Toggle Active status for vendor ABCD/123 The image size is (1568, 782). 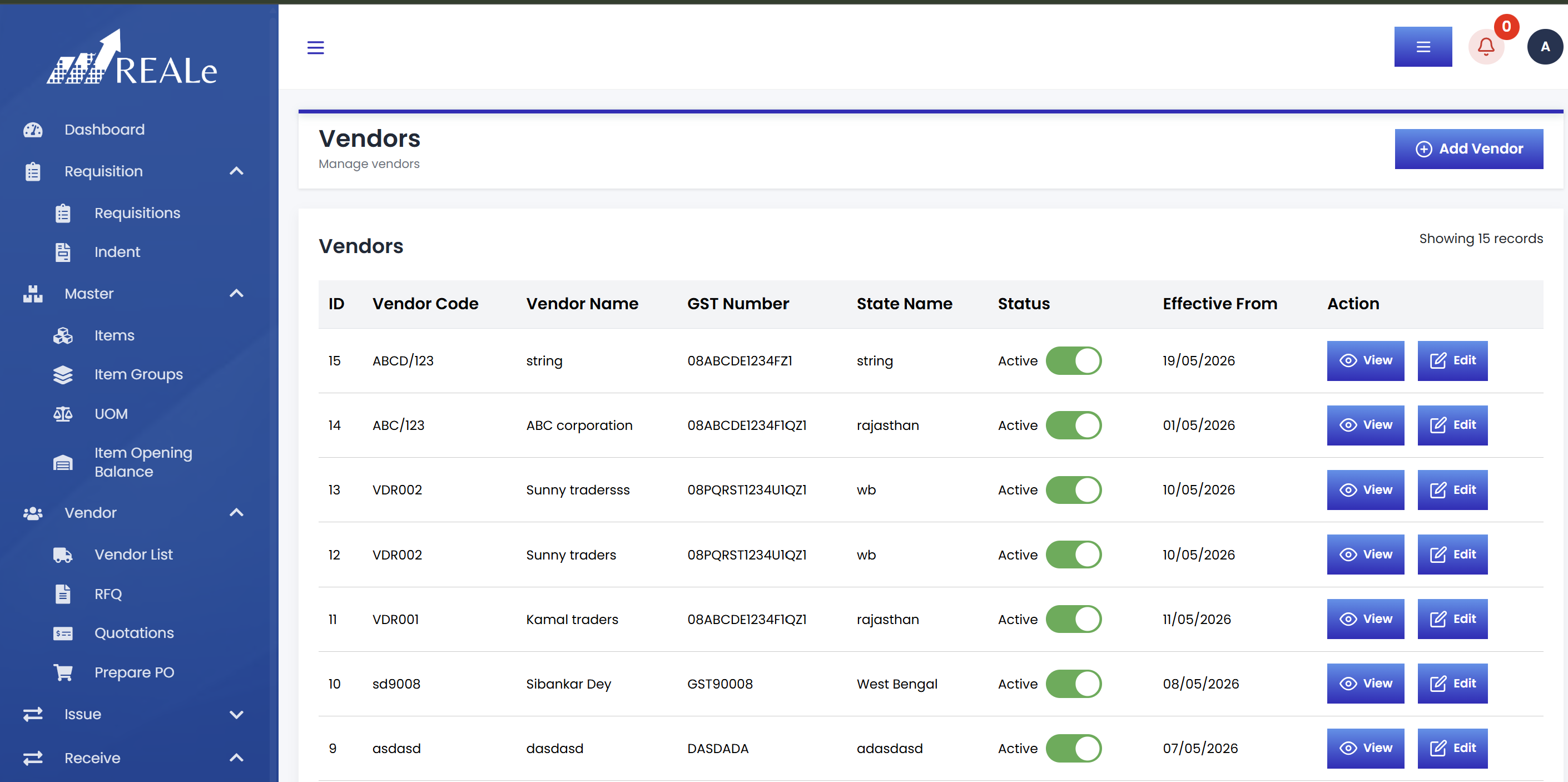[1074, 360]
